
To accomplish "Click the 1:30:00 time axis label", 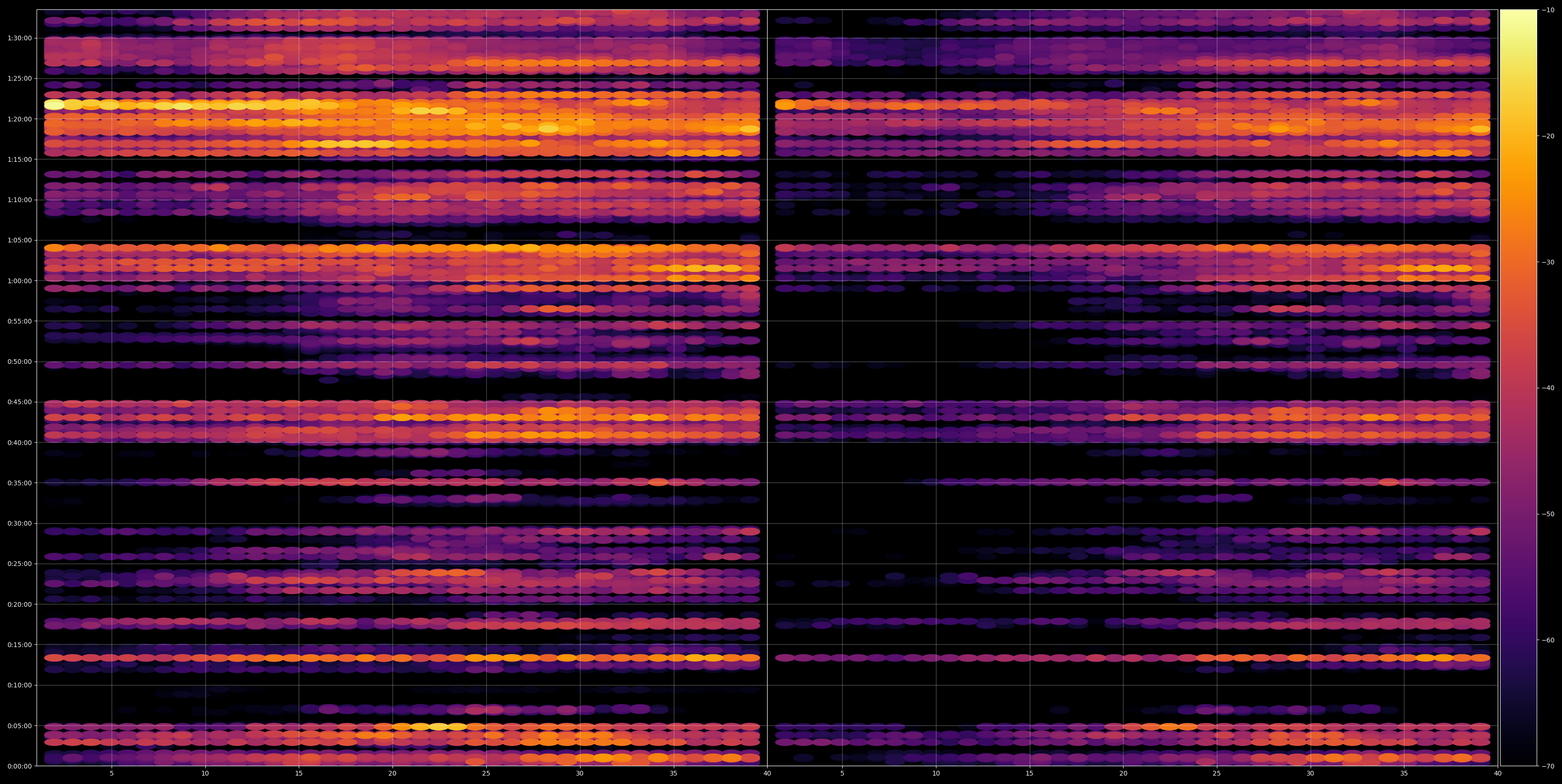I will click(19, 38).
